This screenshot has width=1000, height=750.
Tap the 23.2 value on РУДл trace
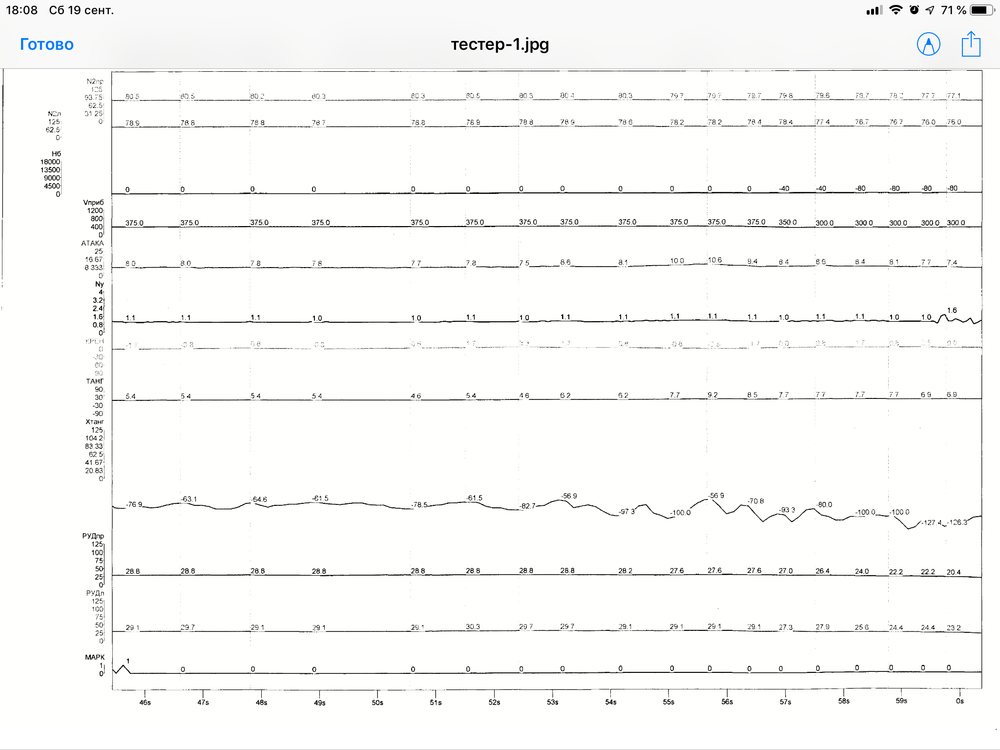pos(953,628)
